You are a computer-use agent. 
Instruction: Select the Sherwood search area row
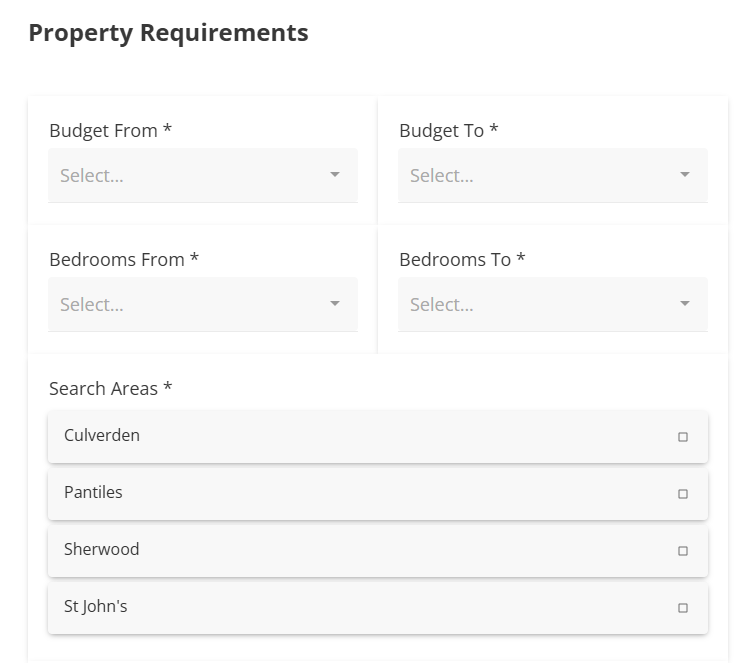(x=350, y=550)
